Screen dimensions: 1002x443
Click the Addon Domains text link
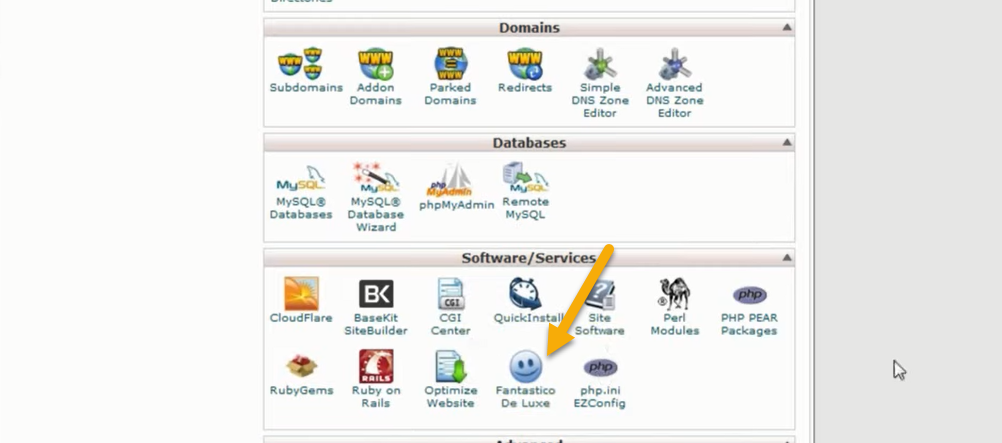375,94
